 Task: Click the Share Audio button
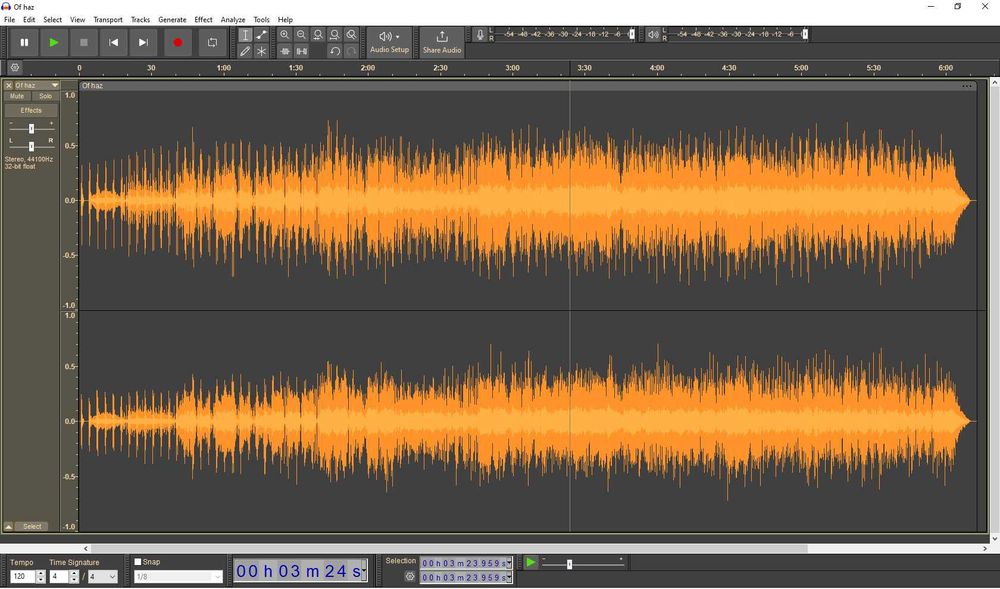point(441,43)
